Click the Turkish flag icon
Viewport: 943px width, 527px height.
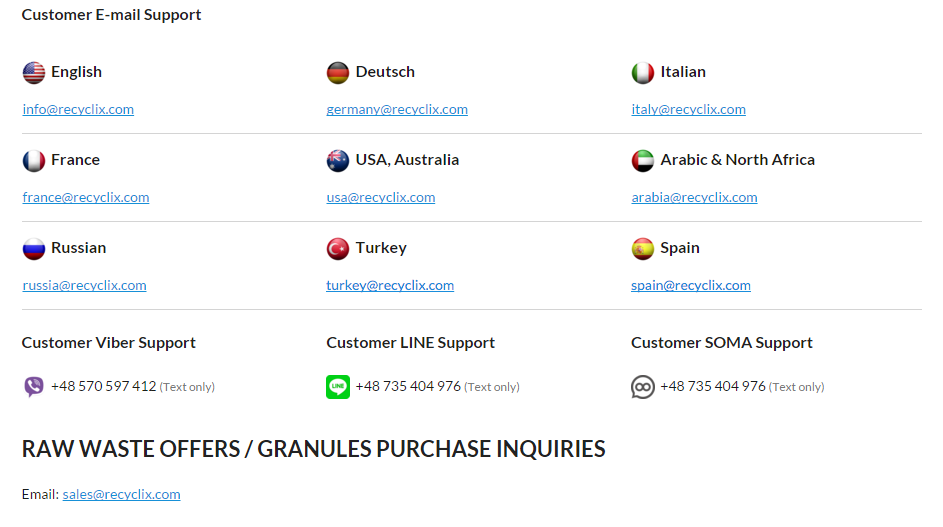tap(338, 249)
